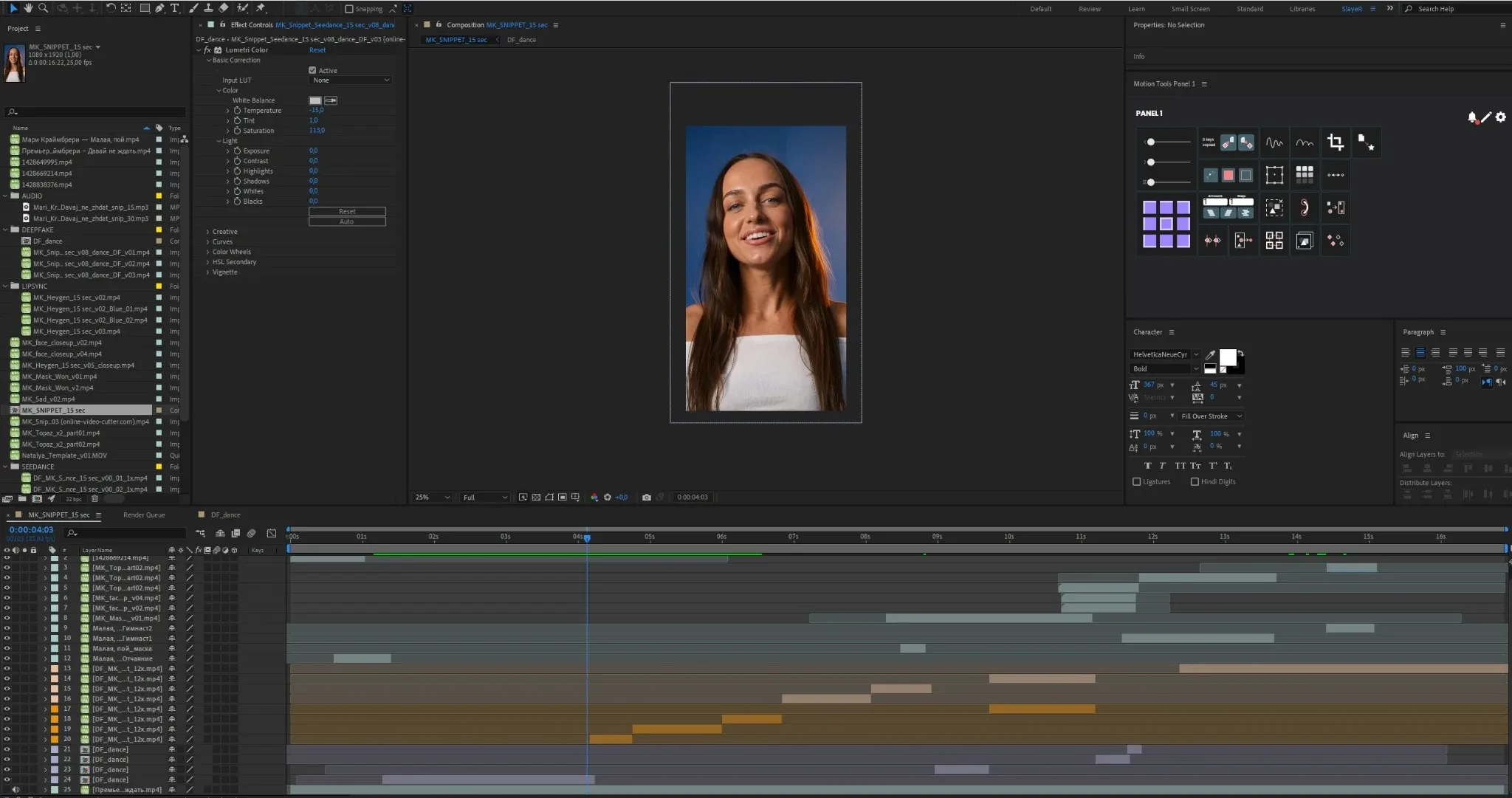
Task: Toggle the Active checkbox in Lumetri Color
Action: tap(312, 70)
